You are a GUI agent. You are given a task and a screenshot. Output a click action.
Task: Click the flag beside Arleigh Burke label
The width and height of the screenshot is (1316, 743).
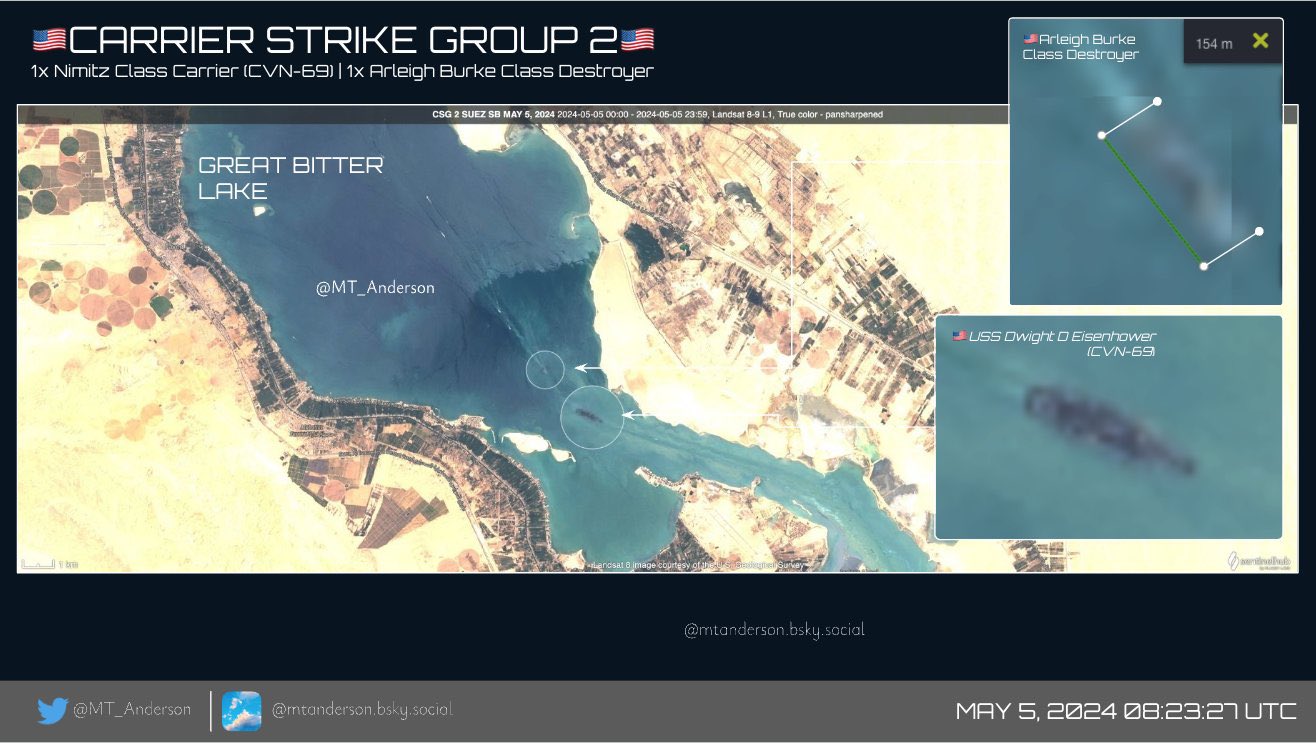(1029, 38)
